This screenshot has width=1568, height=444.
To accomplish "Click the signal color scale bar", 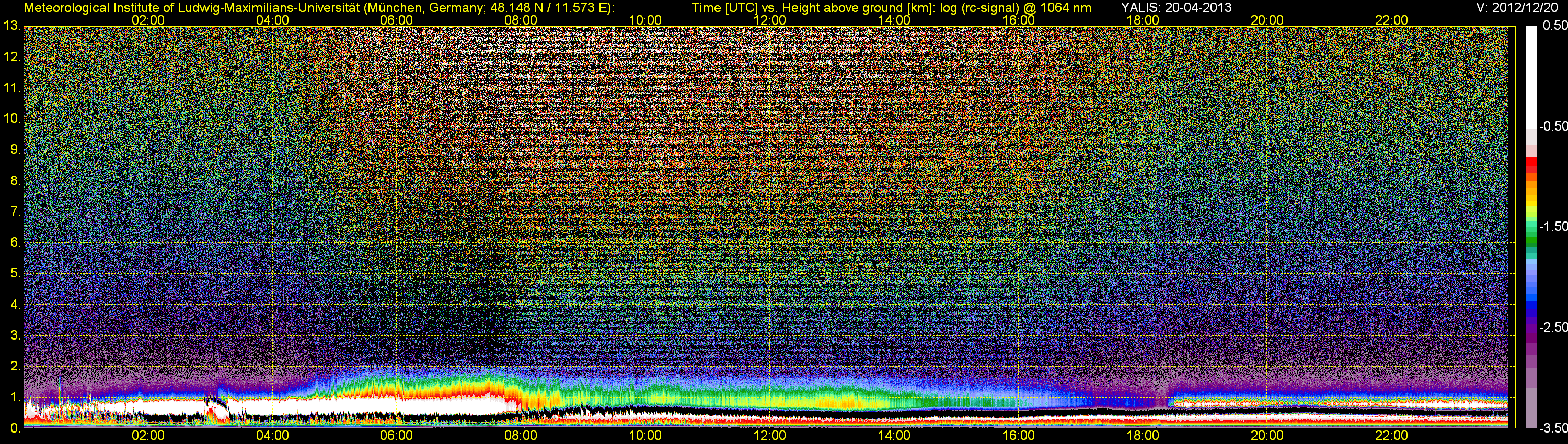I will coord(1531,227).
